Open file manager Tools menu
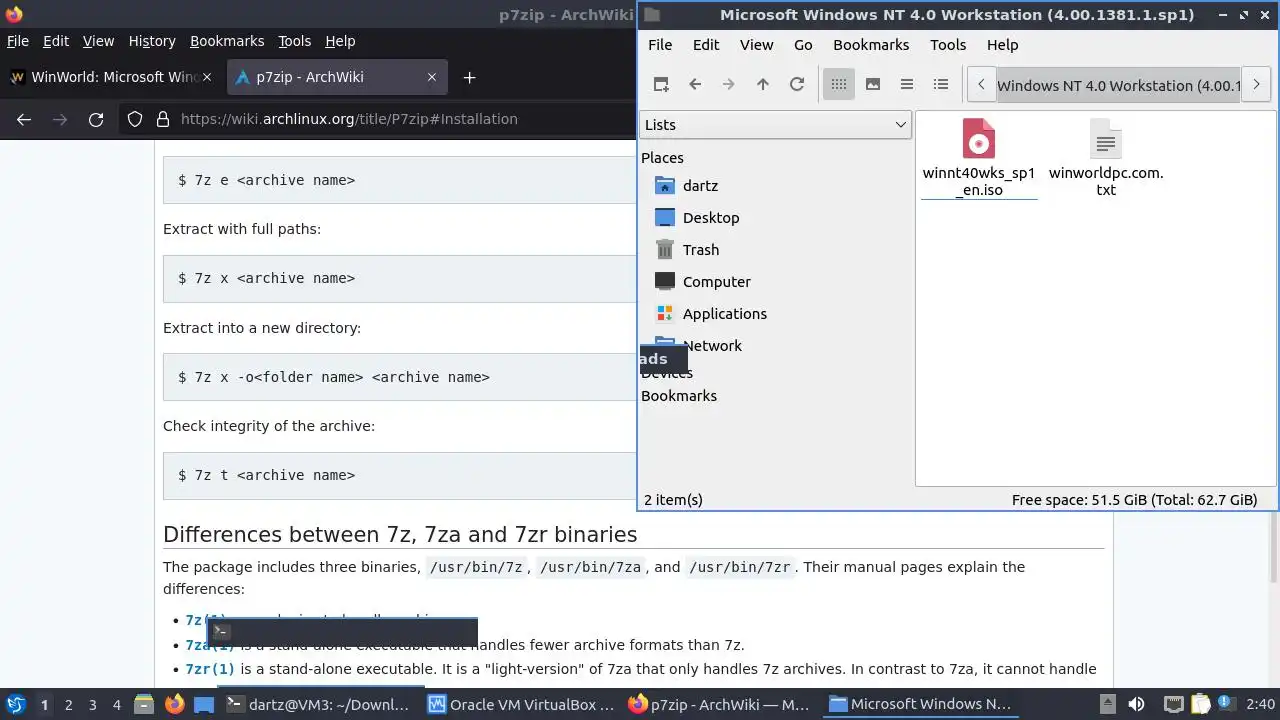 click(948, 45)
